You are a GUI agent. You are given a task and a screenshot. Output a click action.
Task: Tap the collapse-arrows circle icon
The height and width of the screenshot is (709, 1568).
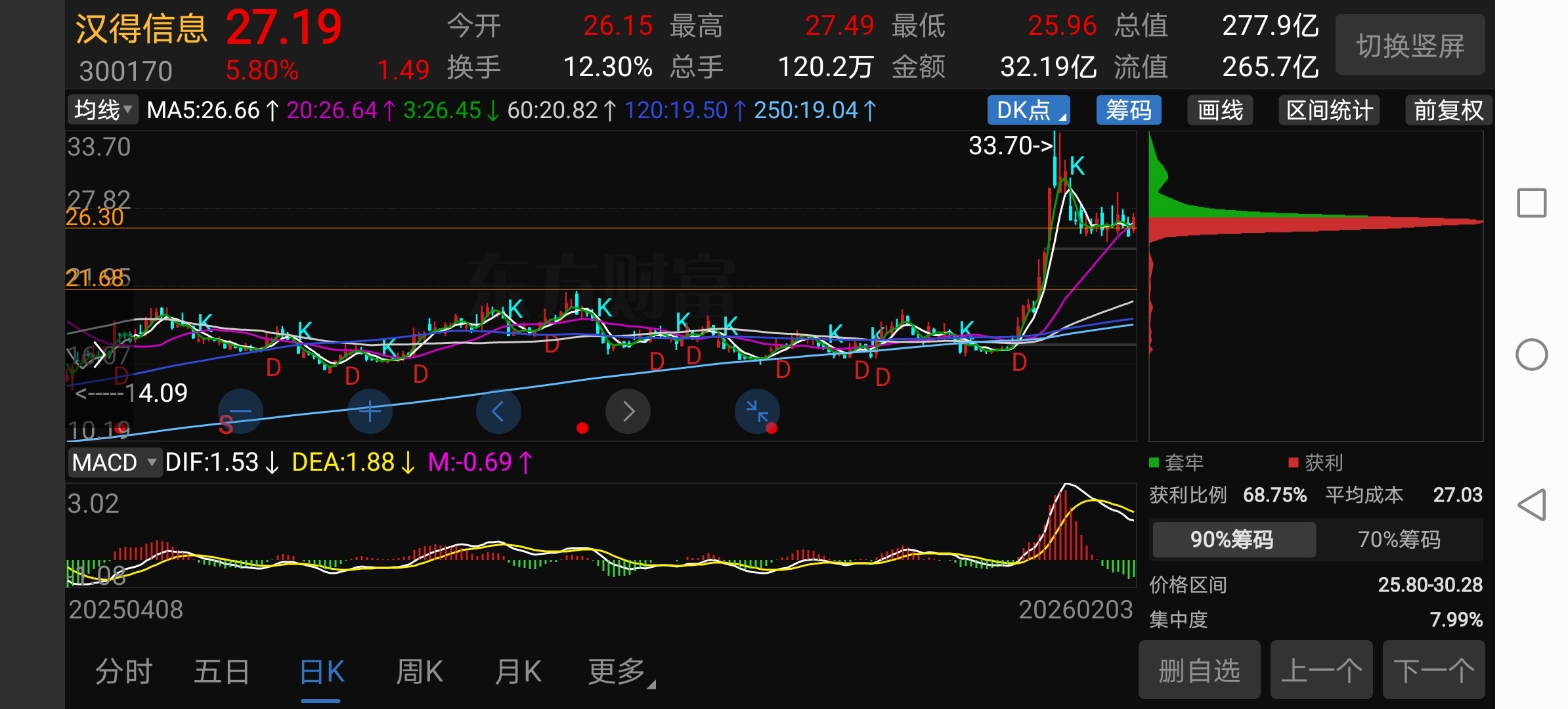pos(757,412)
